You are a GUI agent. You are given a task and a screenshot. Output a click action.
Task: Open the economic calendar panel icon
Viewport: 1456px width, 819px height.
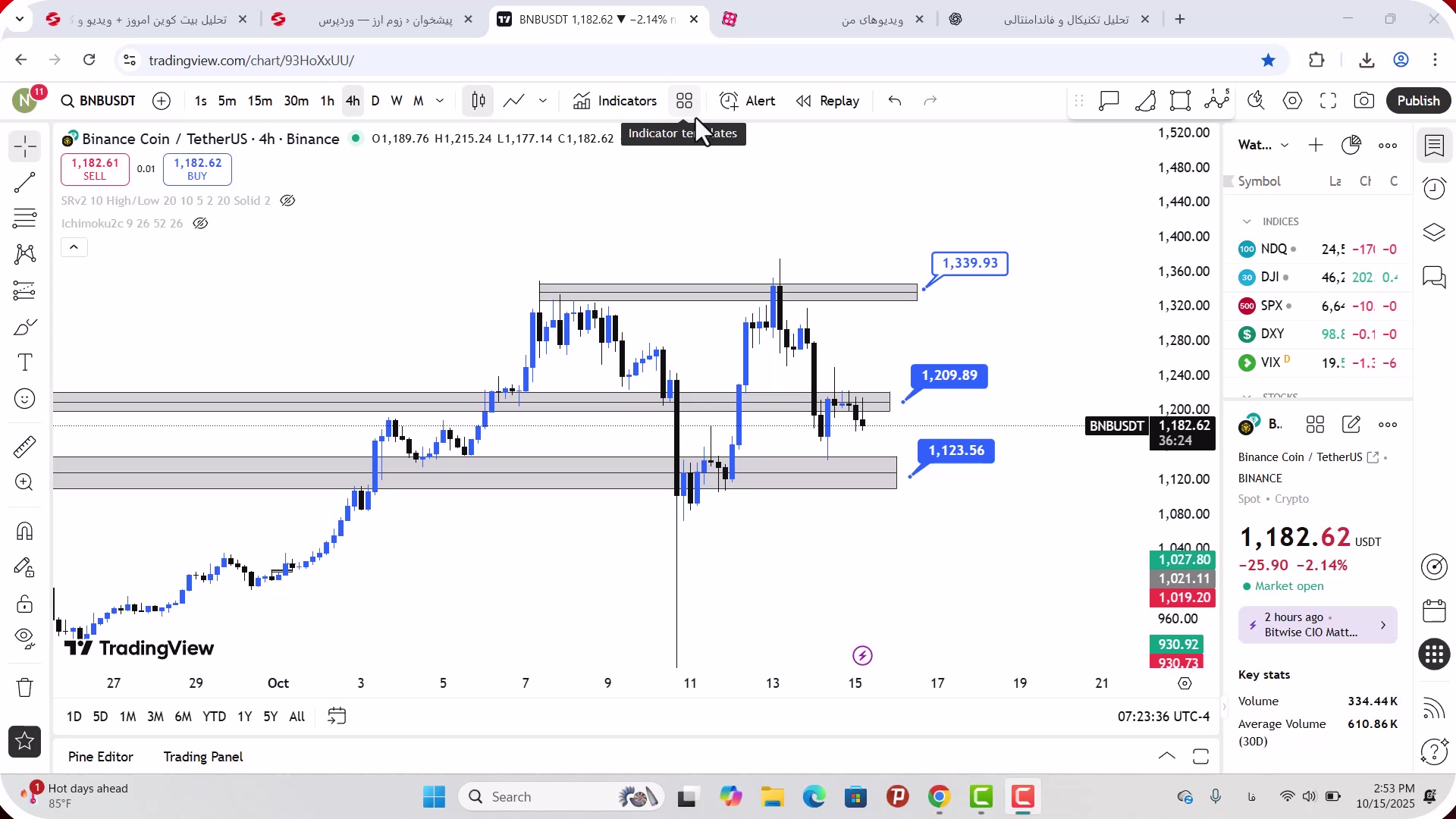[x=1434, y=610]
